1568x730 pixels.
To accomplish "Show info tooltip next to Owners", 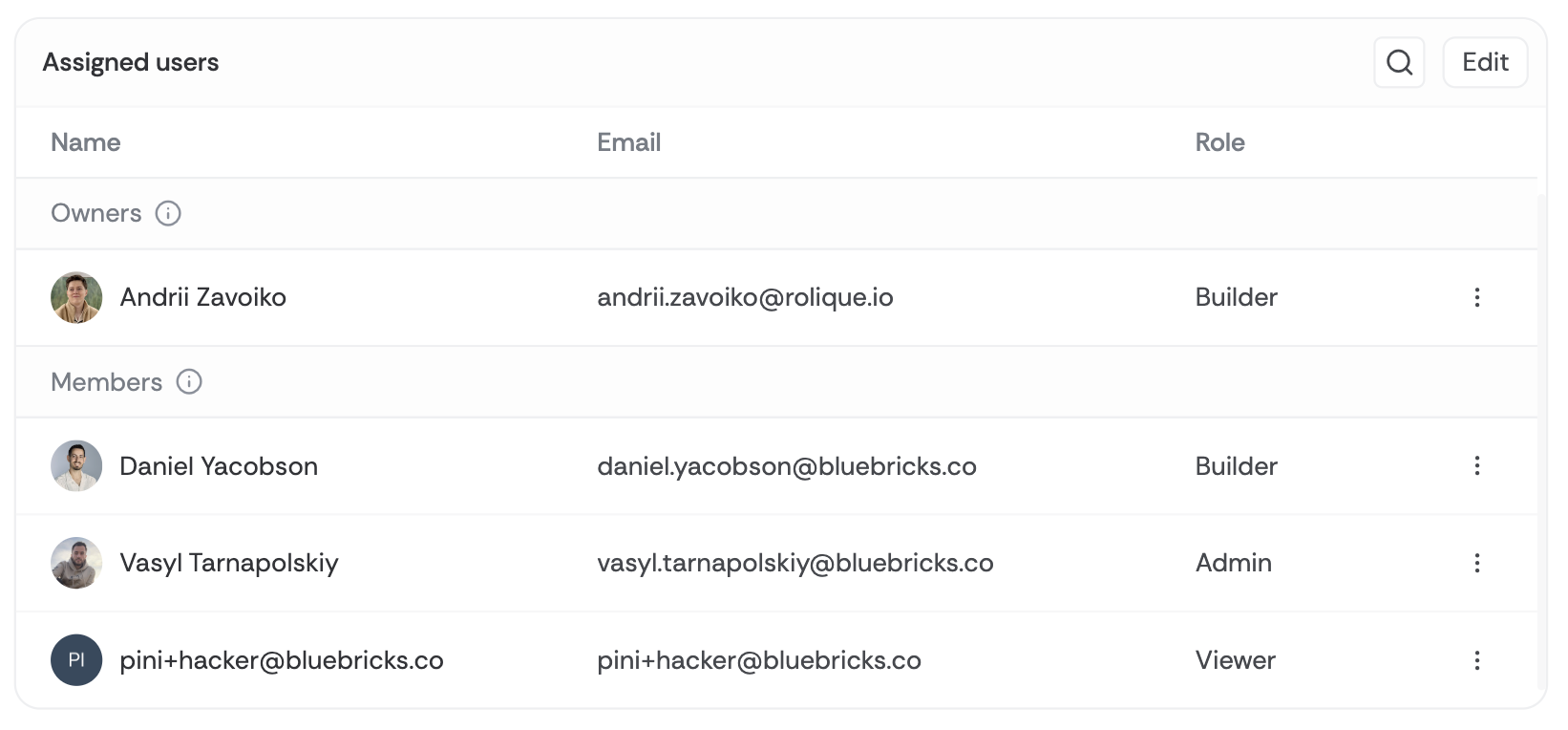I will pyautogui.click(x=168, y=213).
